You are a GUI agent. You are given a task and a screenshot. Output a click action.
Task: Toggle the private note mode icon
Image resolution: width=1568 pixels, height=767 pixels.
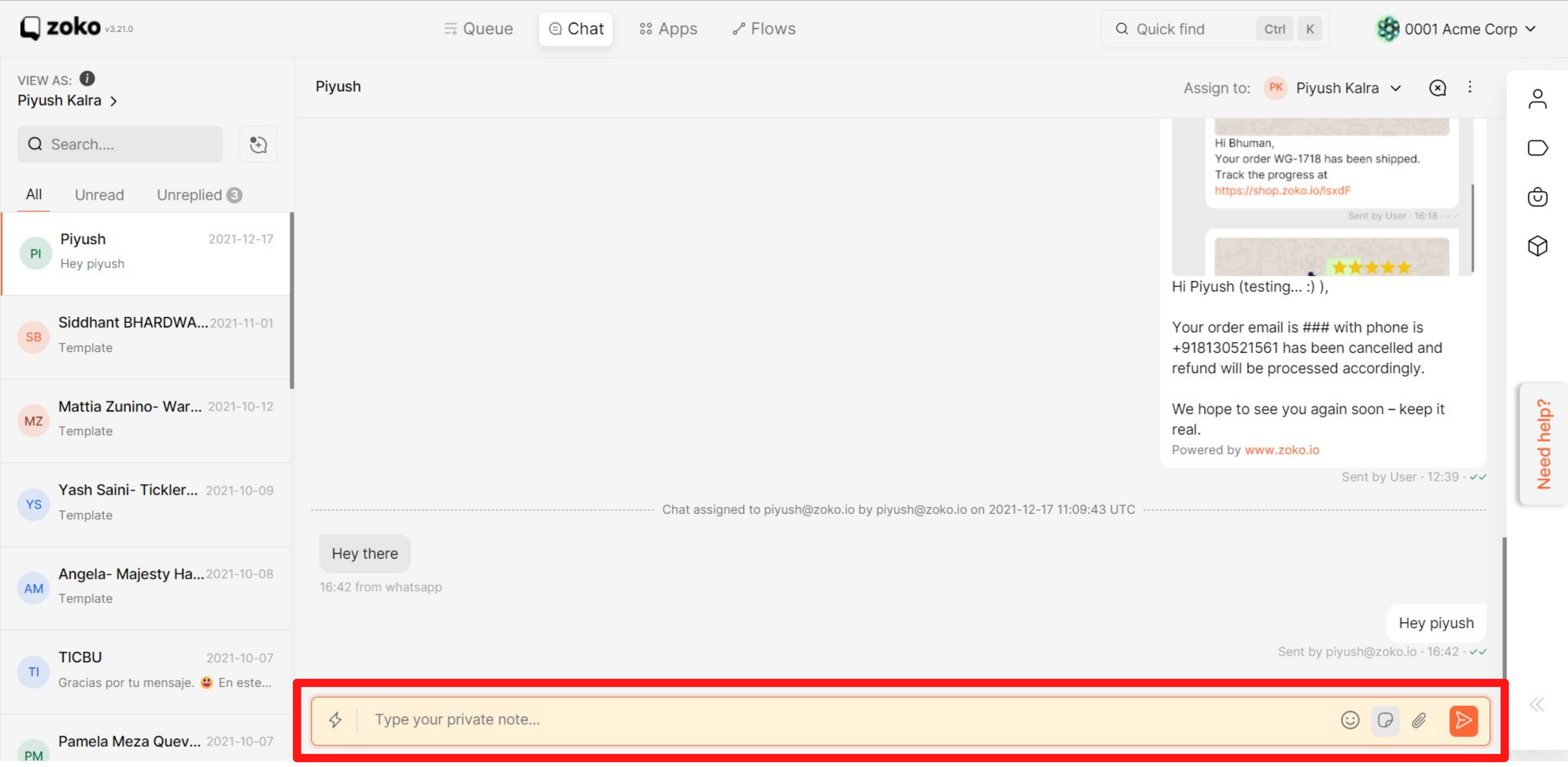[x=1385, y=721]
